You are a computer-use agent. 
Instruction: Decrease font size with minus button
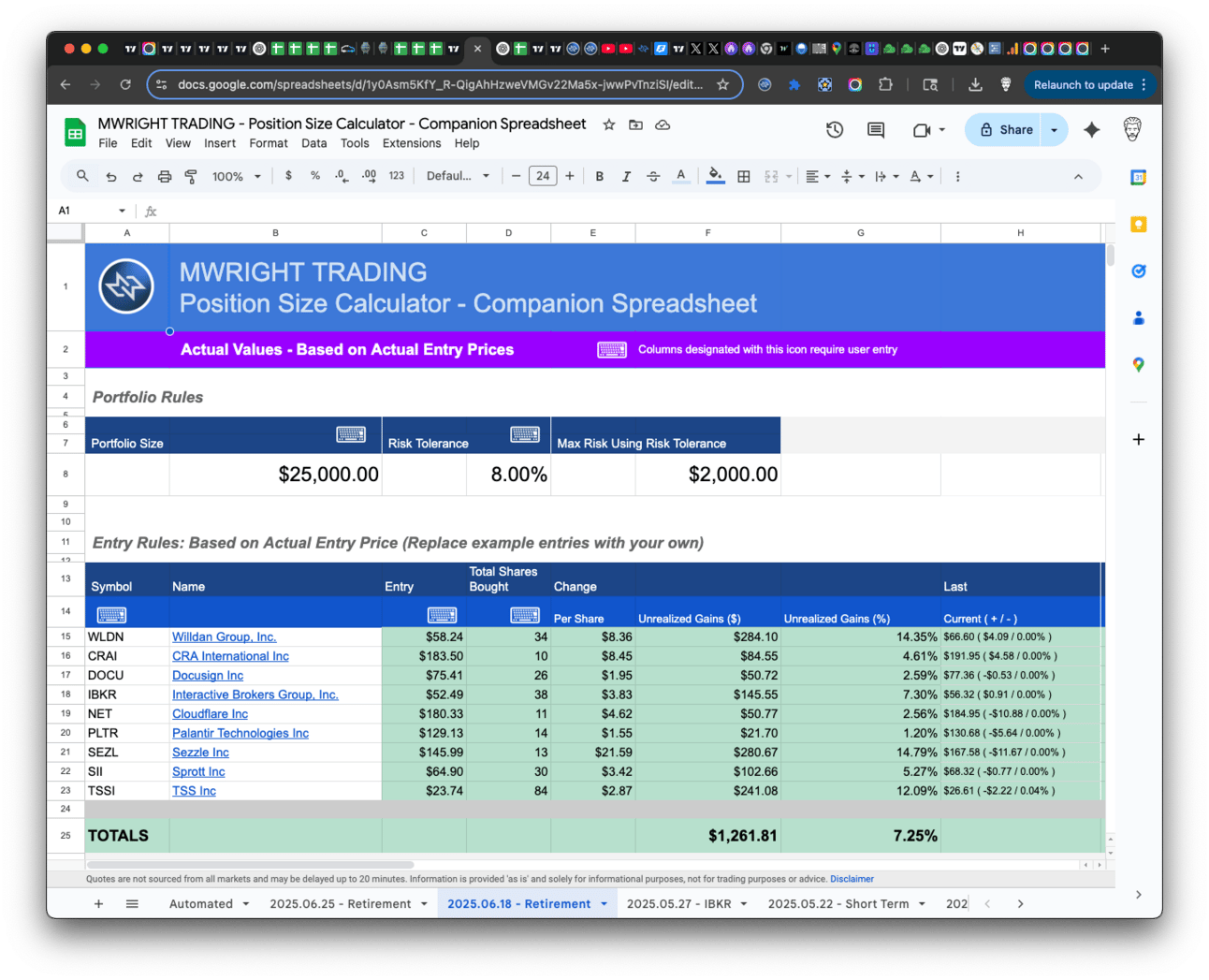point(516,176)
